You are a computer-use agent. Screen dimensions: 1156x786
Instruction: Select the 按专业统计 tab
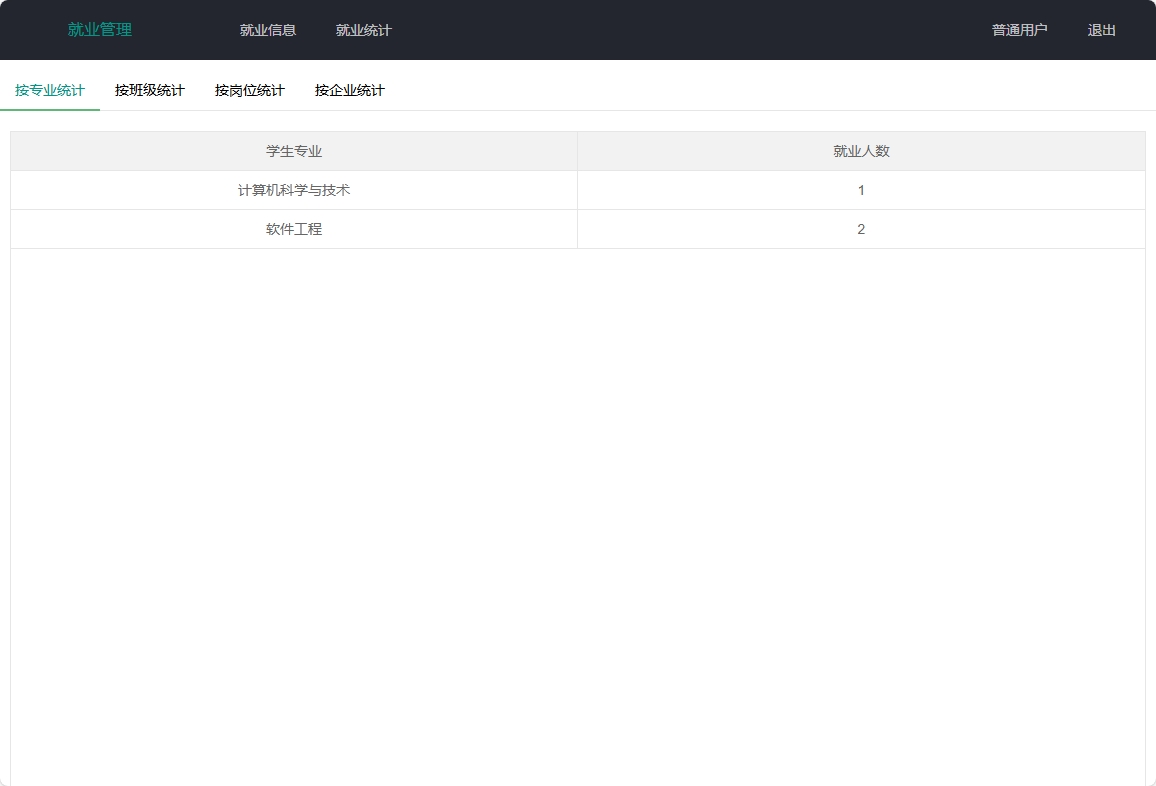[x=50, y=89]
